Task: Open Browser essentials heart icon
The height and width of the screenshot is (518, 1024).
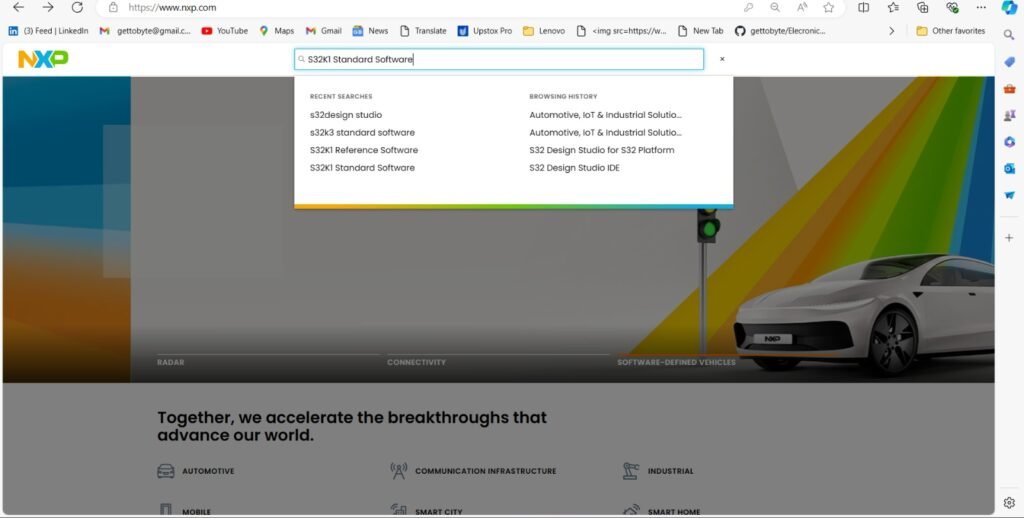Action: (x=952, y=8)
